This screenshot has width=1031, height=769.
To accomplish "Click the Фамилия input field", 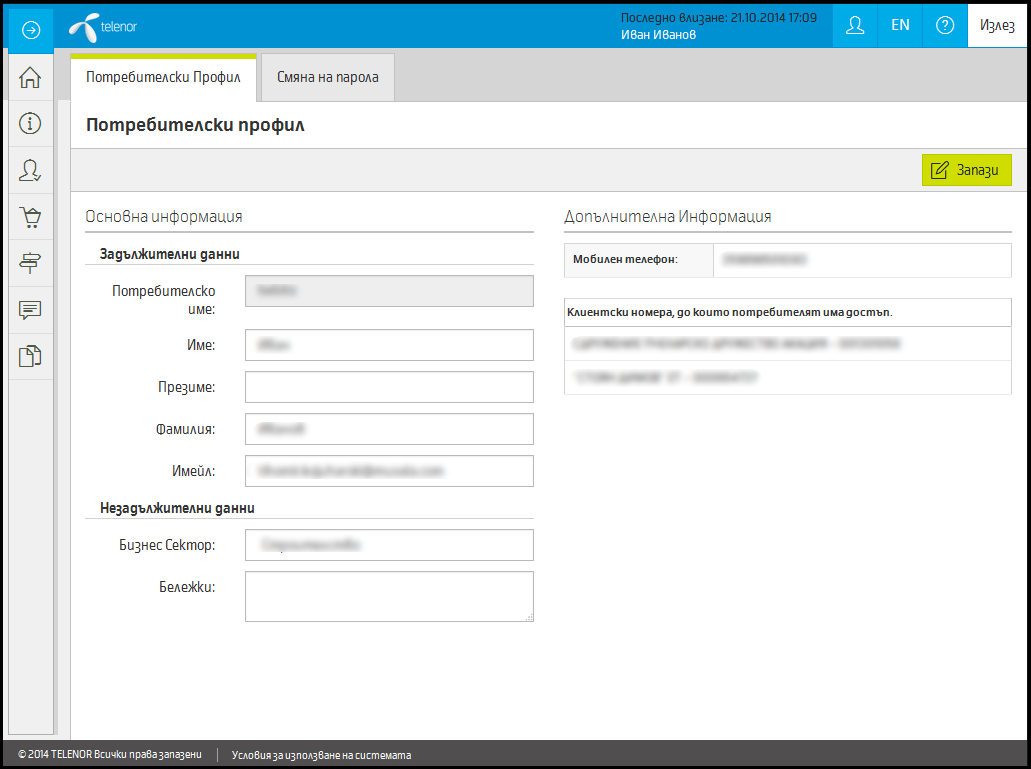I will pyautogui.click(x=389, y=429).
